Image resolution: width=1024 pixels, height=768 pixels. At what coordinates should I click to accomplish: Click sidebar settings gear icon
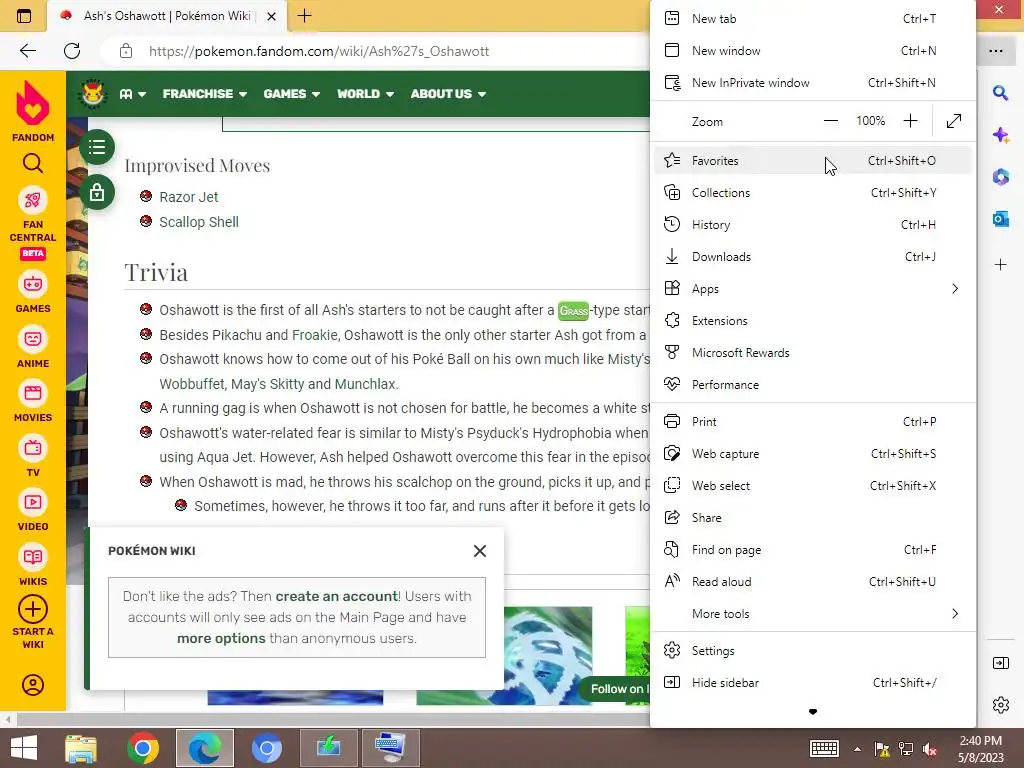coord(1000,705)
